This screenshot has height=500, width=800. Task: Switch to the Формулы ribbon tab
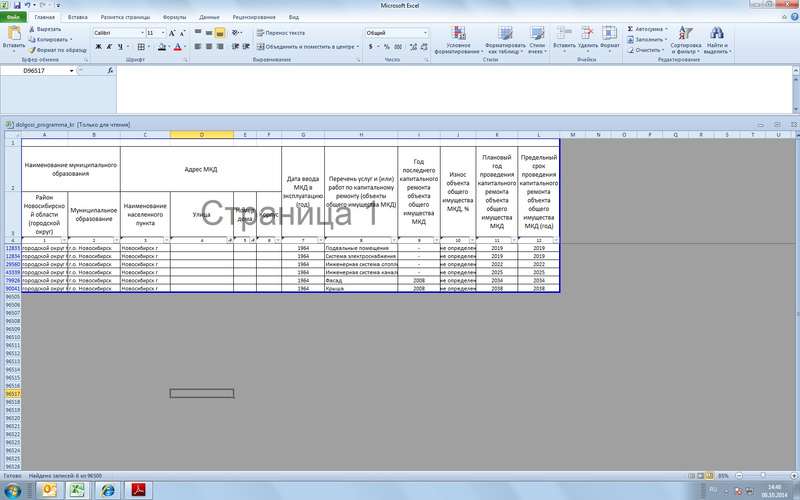pyautogui.click(x=174, y=18)
